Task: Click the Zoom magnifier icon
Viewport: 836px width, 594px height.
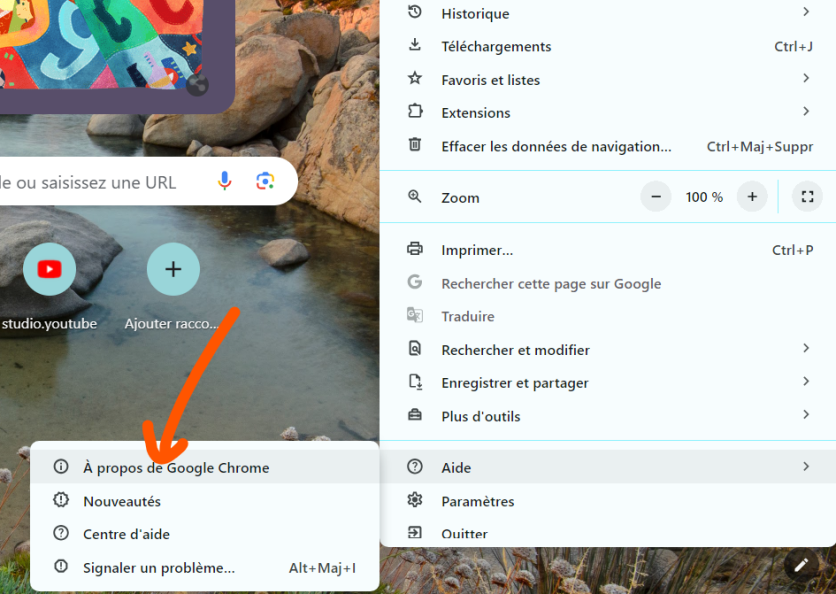Action: (x=415, y=197)
